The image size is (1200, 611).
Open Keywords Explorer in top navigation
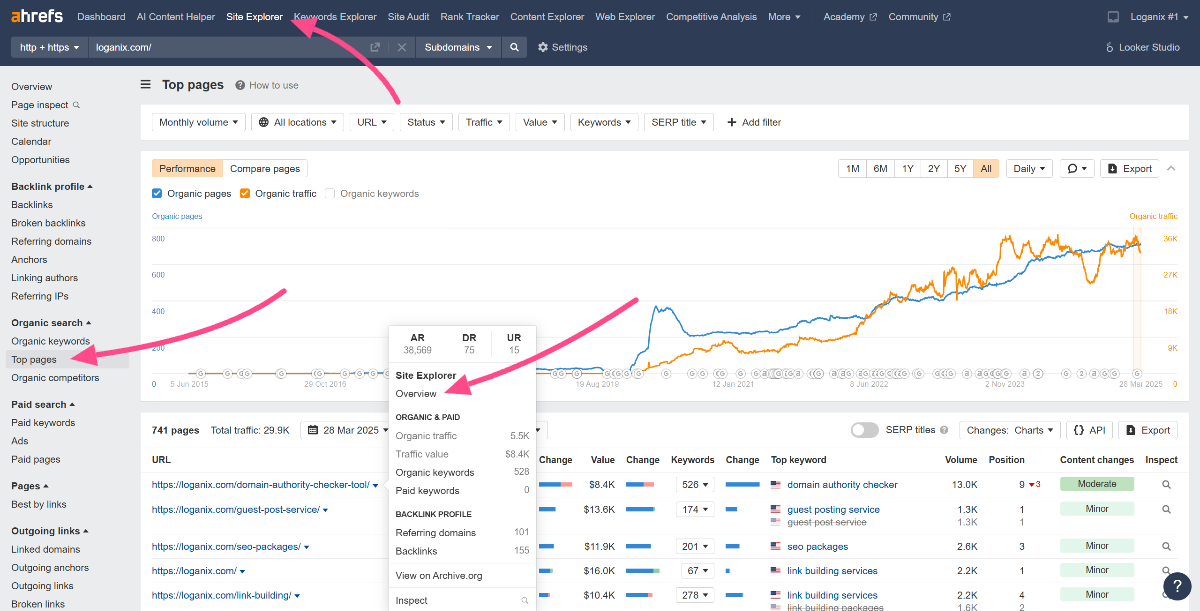pyautogui.click(x=335, y=17)
